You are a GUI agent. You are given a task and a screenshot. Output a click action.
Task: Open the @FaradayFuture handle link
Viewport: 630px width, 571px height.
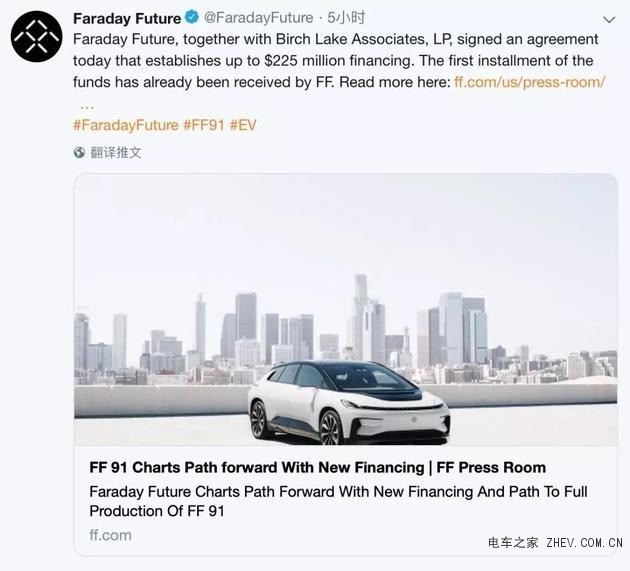[x=258, y=18]
